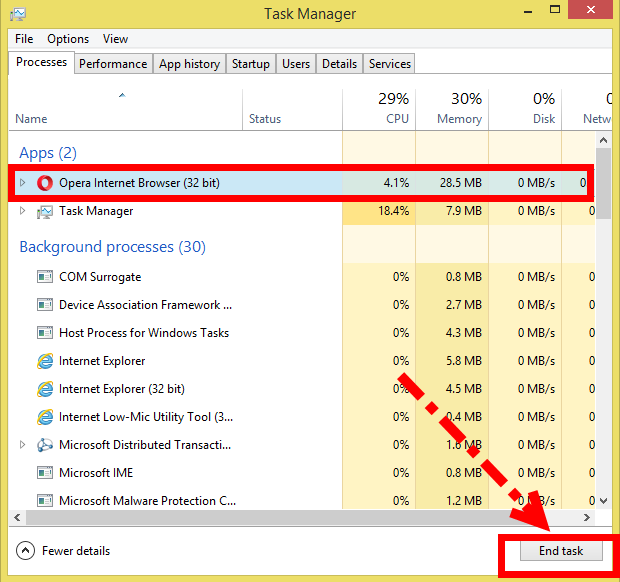Click the Microsoft Malware Protection icon

click(x=45, y=501)
